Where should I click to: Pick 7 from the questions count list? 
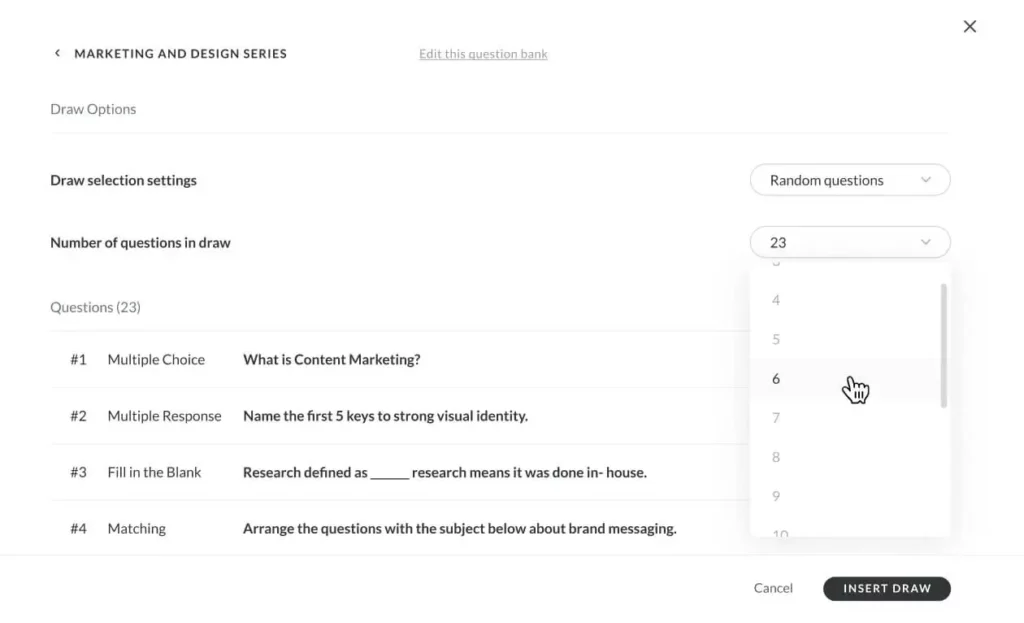(776, 418)
